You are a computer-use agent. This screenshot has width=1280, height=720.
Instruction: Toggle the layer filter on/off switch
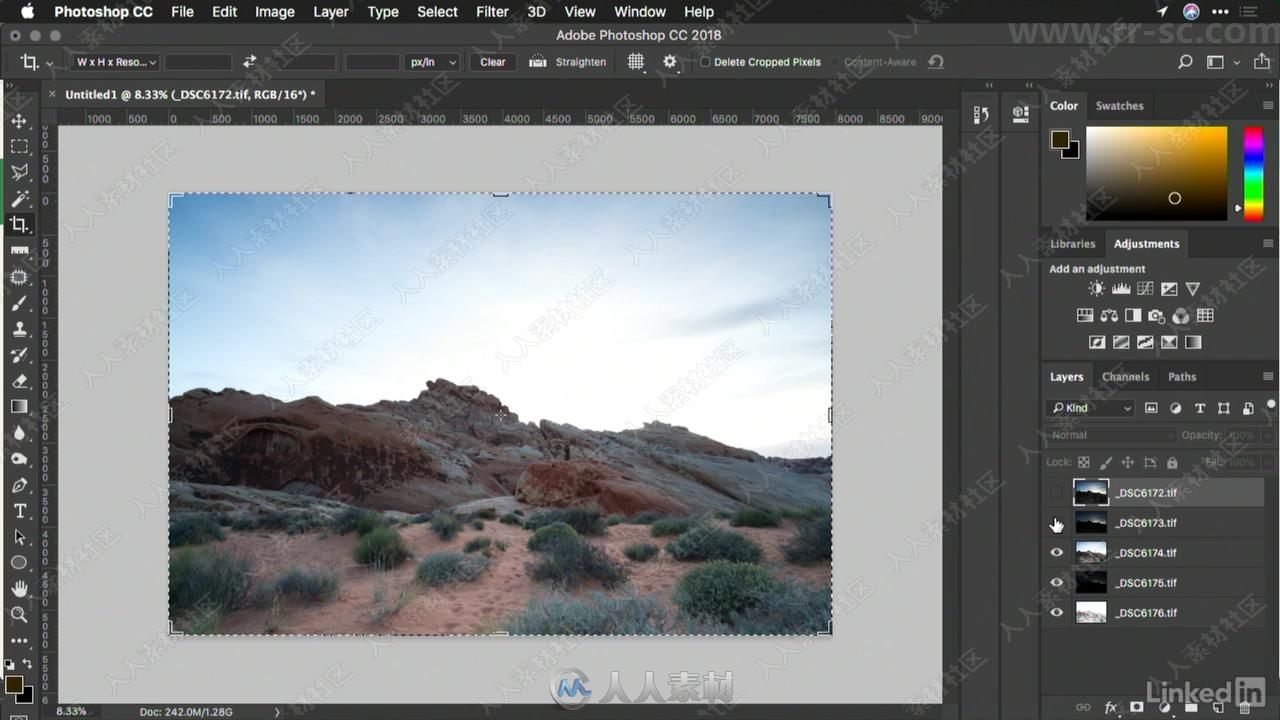click(x=1270, y=406)
